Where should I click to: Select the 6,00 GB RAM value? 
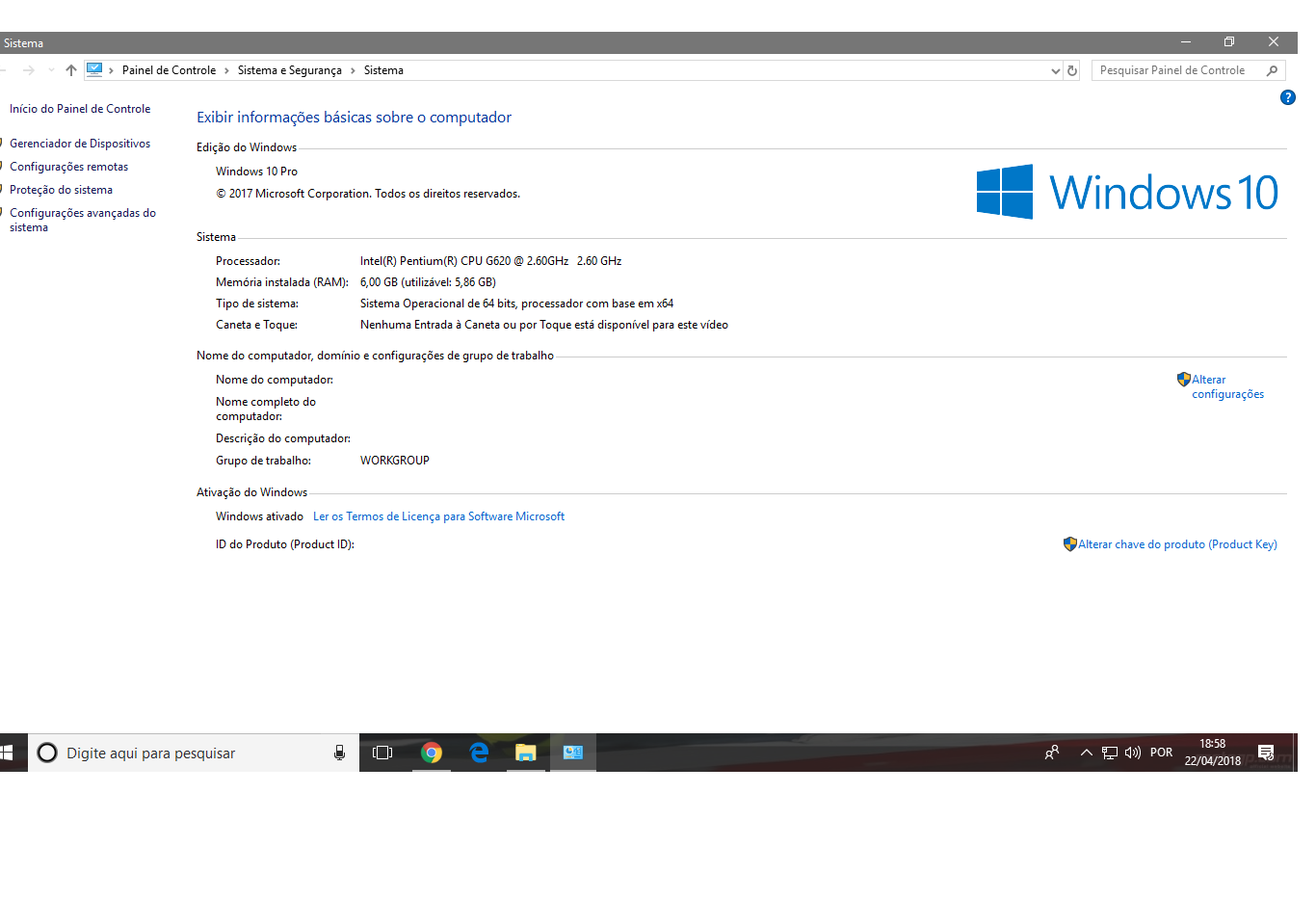[428, 282]
